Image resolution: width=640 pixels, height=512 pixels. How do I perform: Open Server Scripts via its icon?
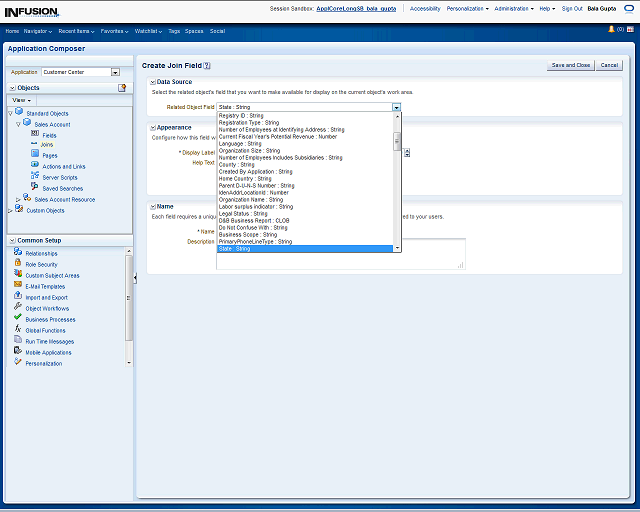(35, 177)
